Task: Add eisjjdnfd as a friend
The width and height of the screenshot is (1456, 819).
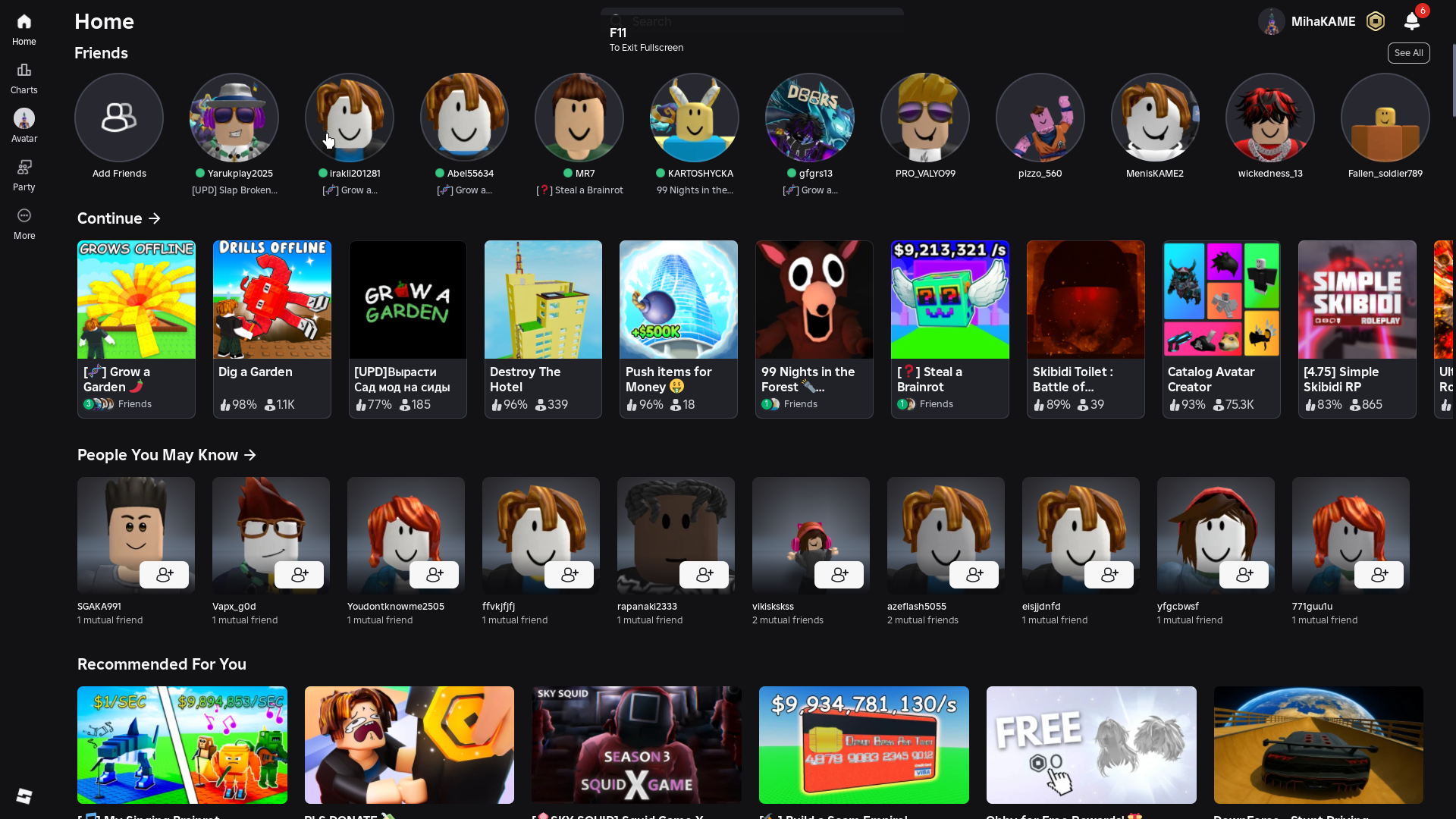Action: coord(1109,575)
